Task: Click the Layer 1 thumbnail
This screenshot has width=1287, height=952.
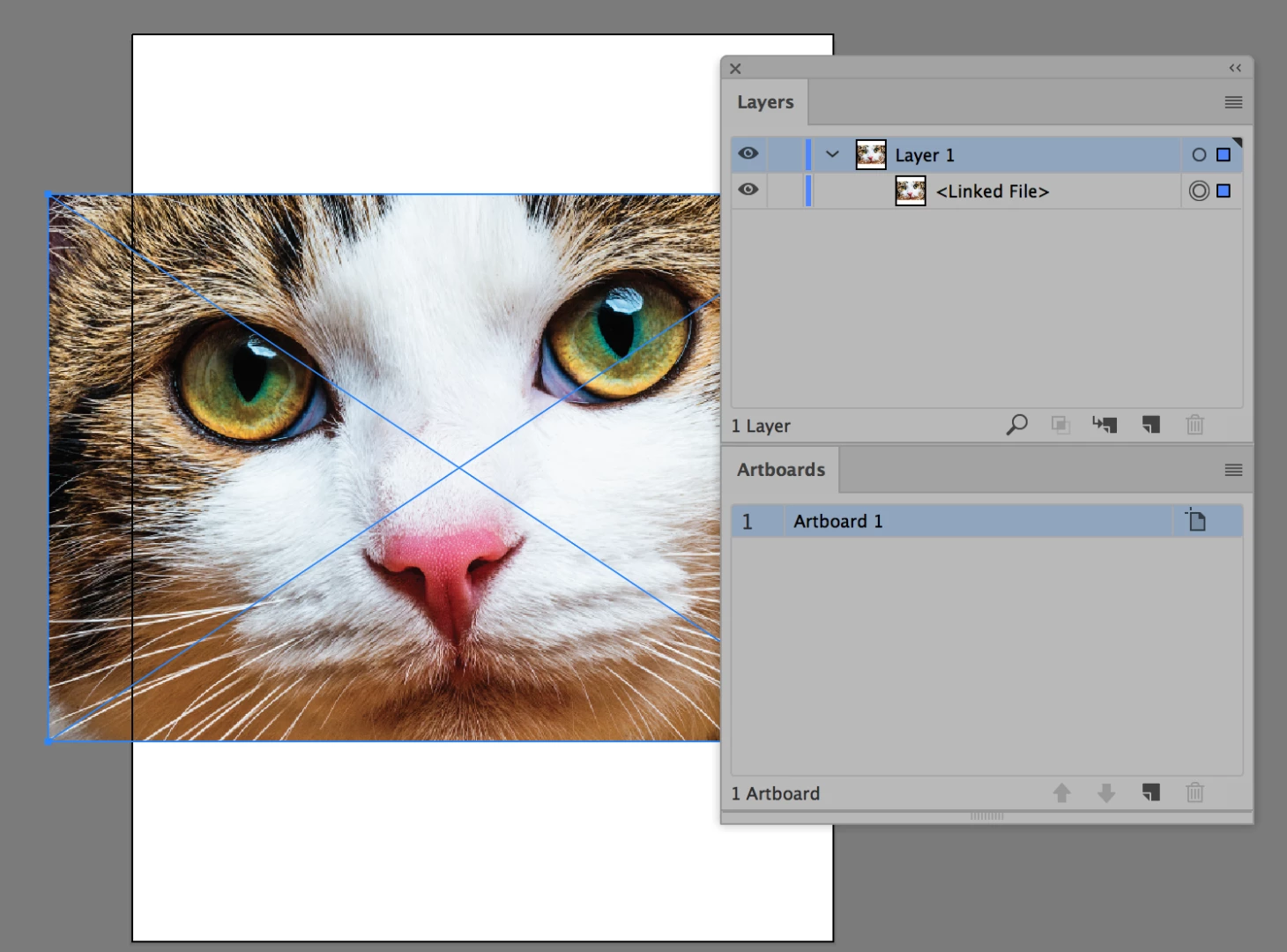Action: (x=871, y=154)
